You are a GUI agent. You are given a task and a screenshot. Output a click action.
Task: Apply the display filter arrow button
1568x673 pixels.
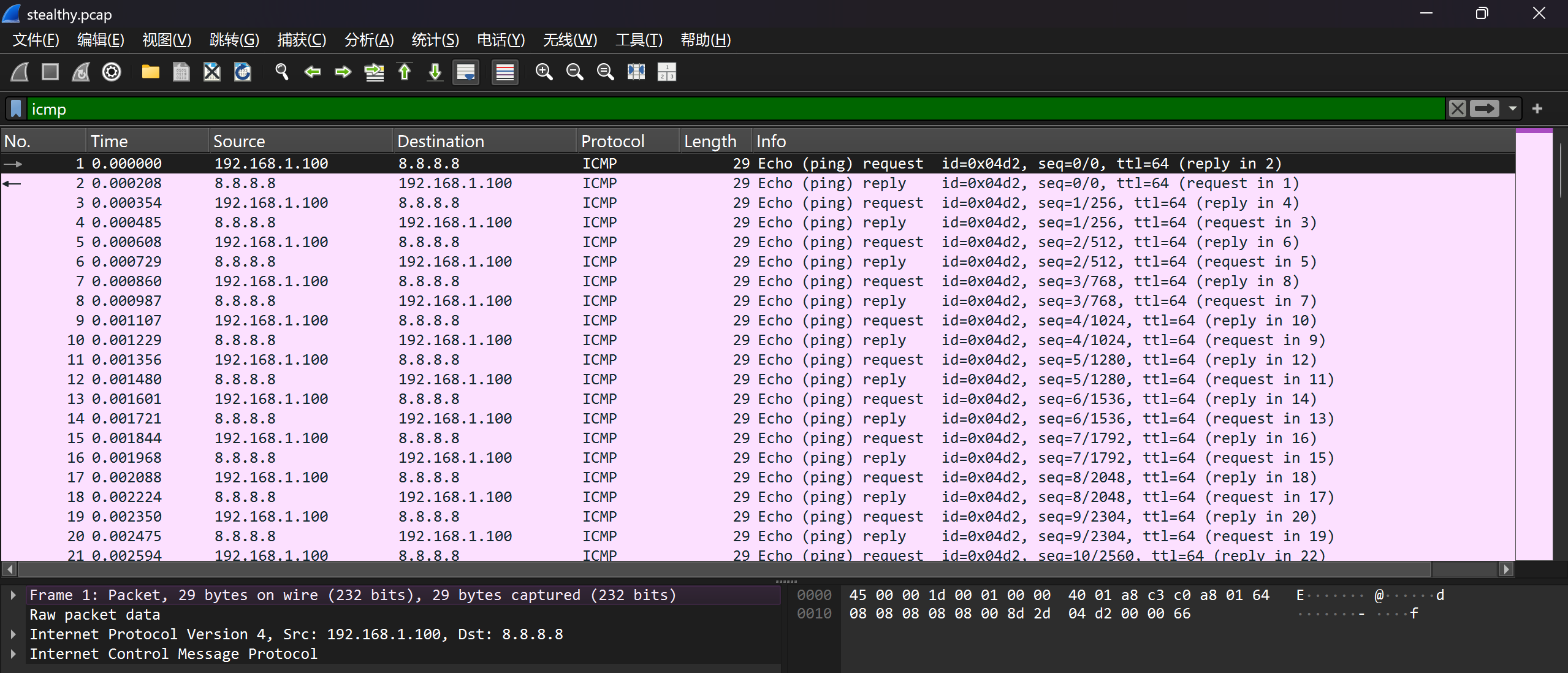(x=1485, y=109)
